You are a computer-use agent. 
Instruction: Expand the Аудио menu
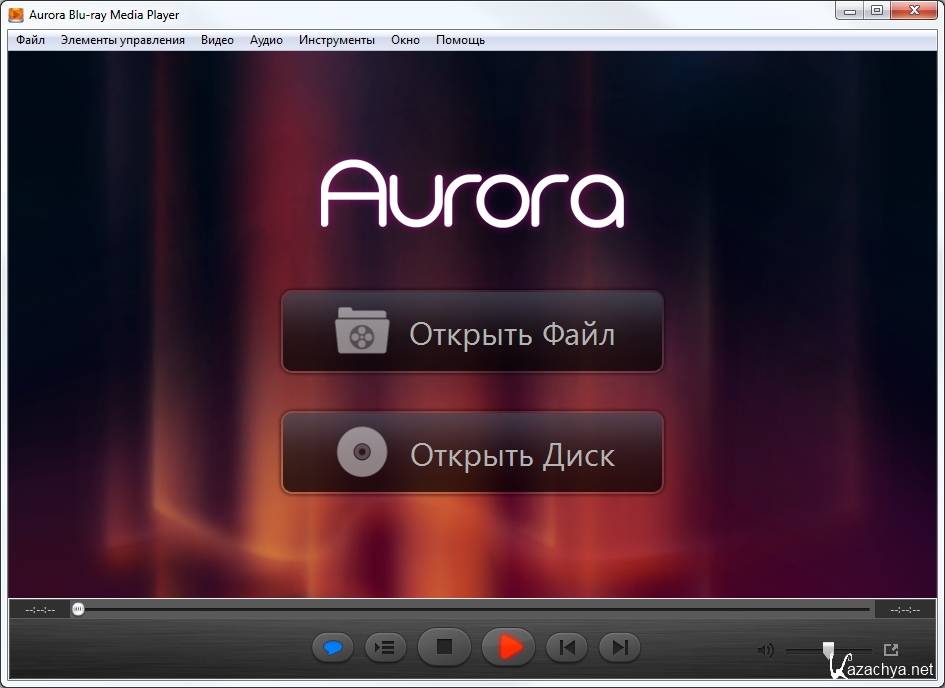266,40
